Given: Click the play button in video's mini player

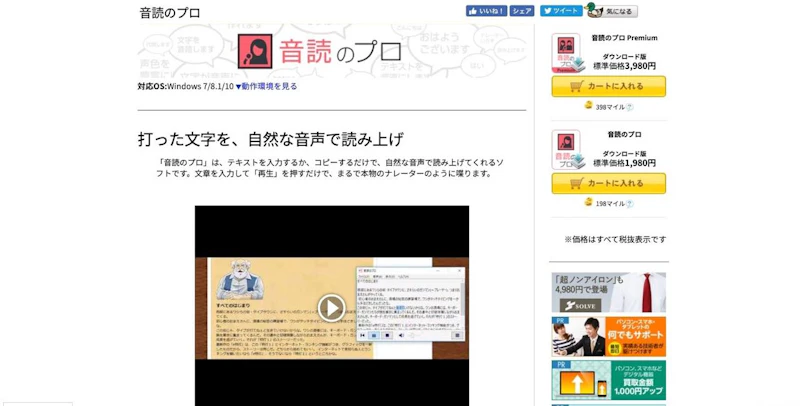Looking at the screenshot, I should [x=374, y=336].
